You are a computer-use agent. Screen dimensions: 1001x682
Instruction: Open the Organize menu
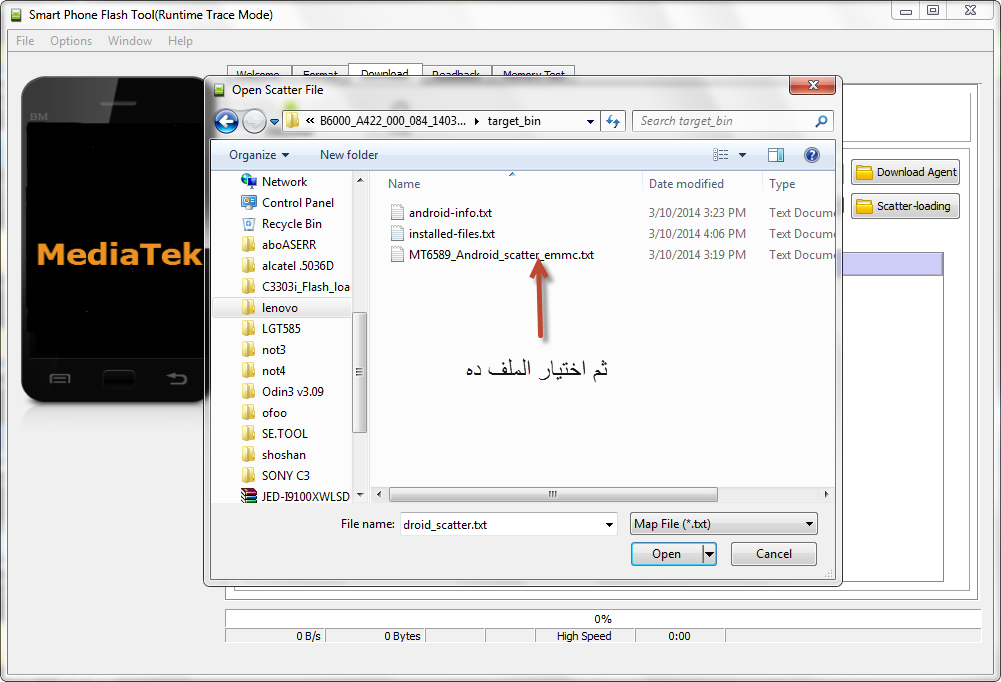tap(259, 155)
